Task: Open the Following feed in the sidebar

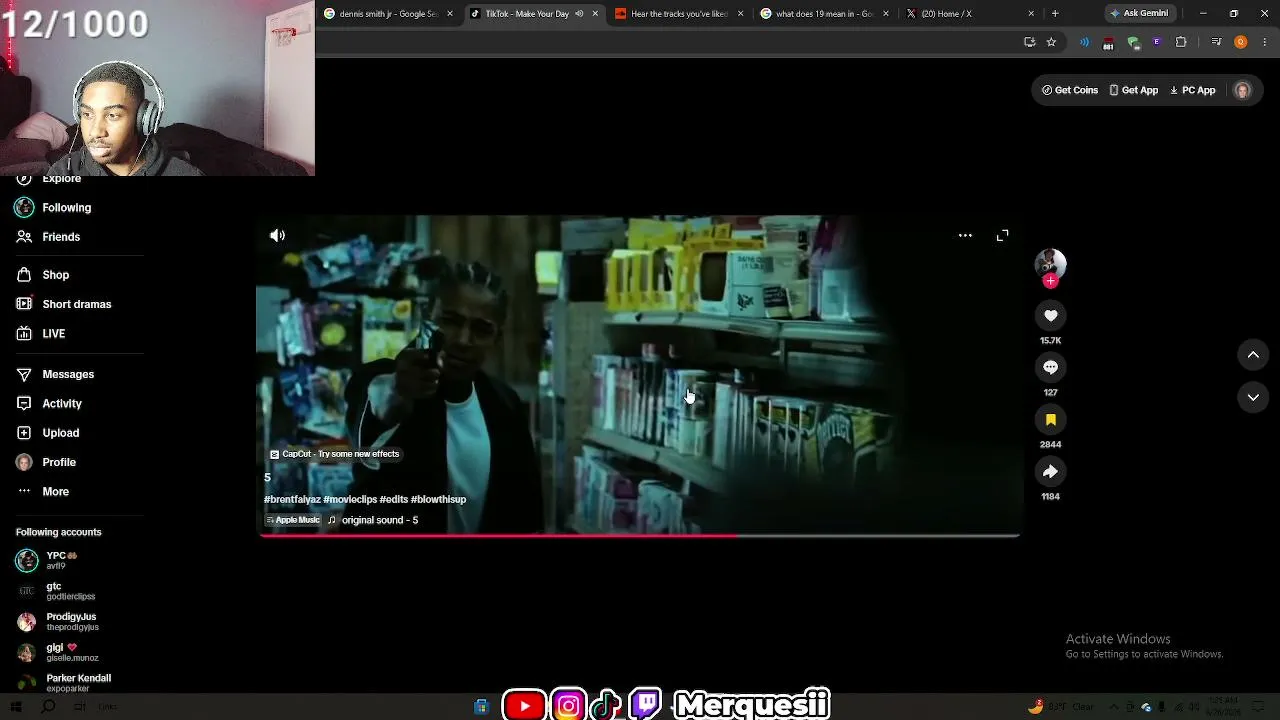Action: [x=53, y=207]
